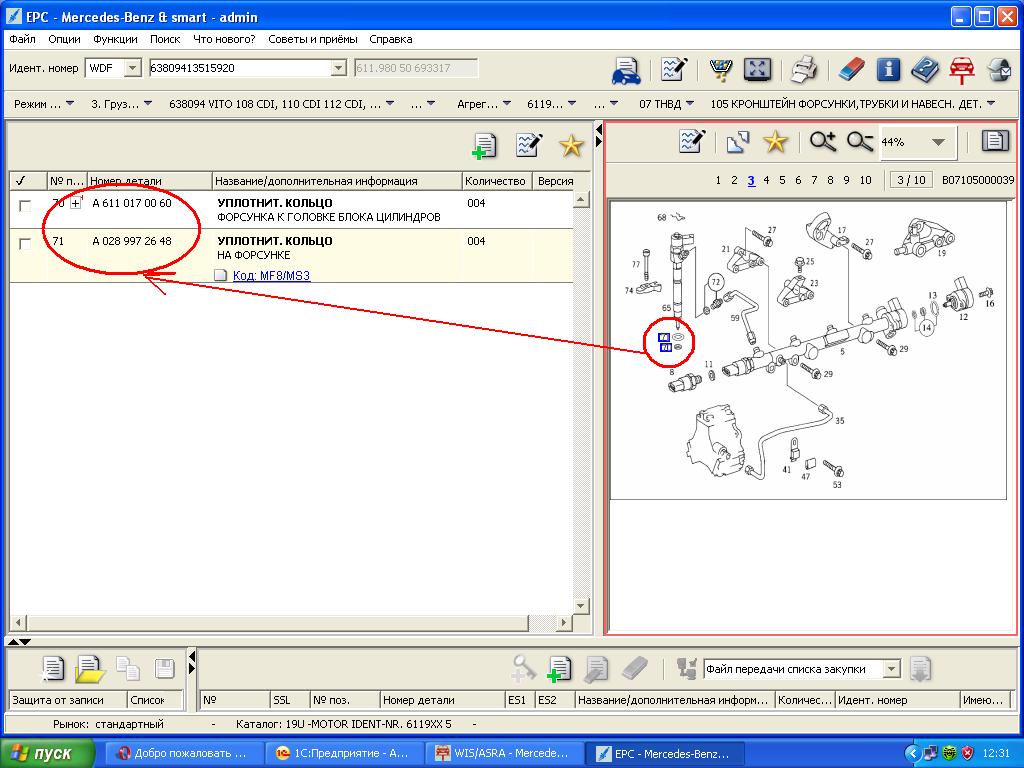Image resolution: width=1024 pixels, height=768 pixels.
Task: Go to diagram page 4
Action: [x=766, y=180]
